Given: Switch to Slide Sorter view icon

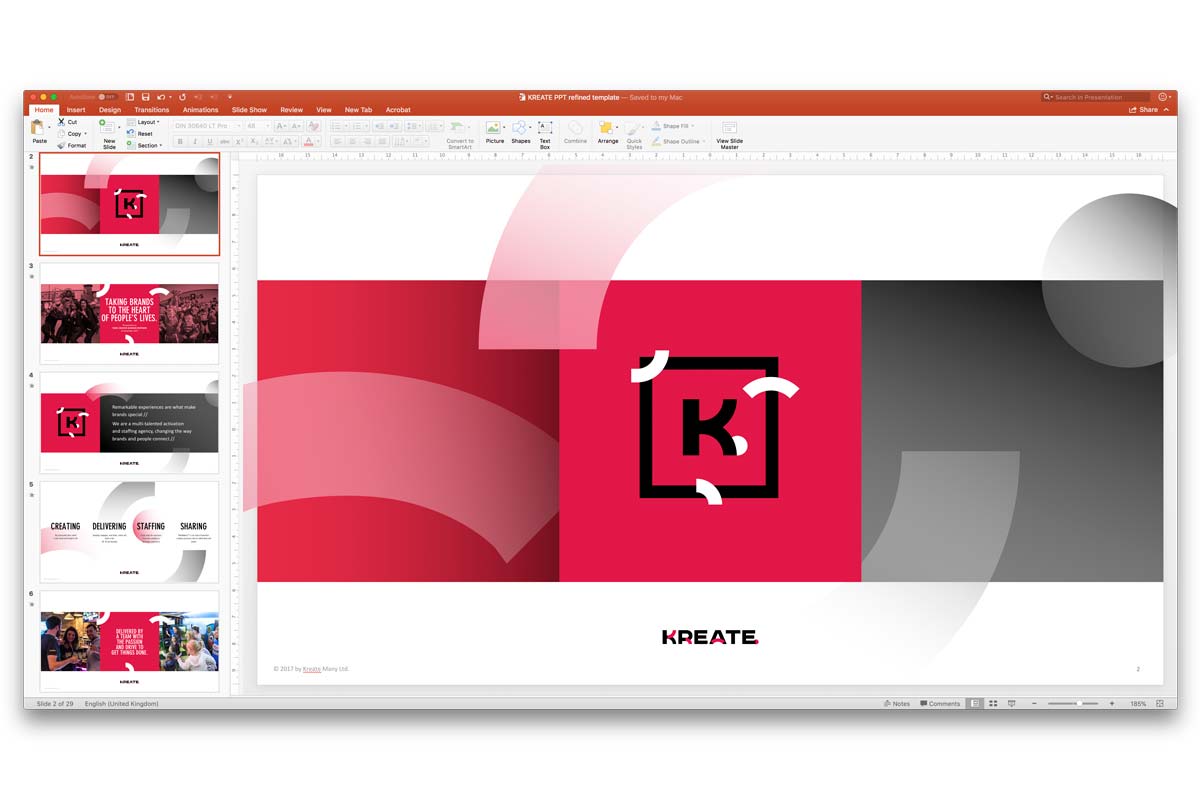Looking at the screenshot, I should (993, 703).
